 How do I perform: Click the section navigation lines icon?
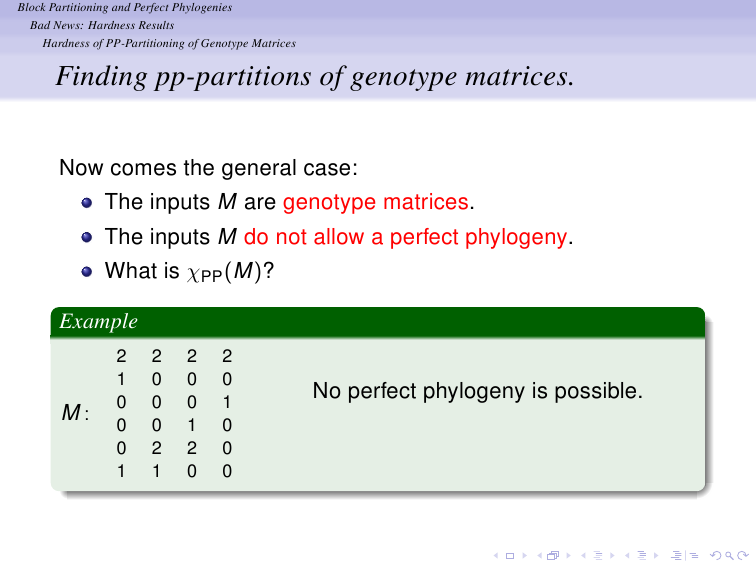coord(642,555)
